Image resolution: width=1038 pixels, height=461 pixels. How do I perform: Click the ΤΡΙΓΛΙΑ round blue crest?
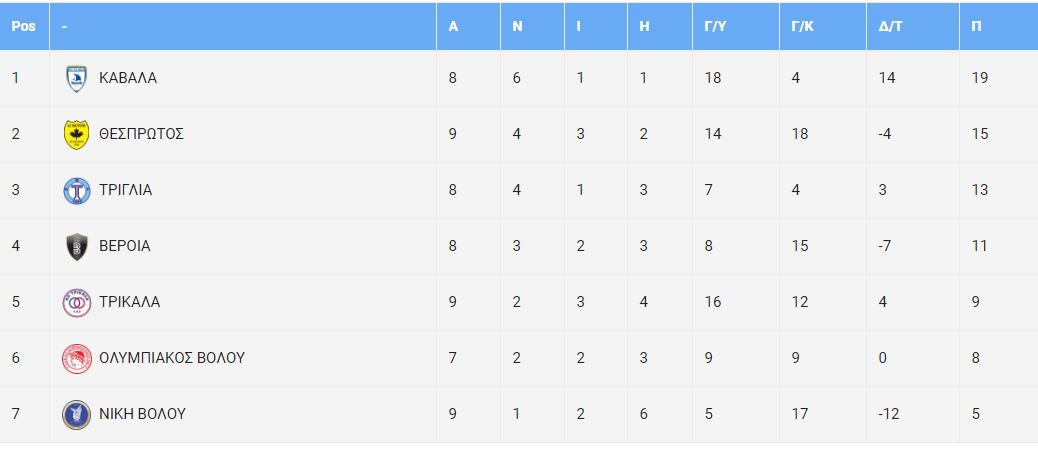coord(77,191)
